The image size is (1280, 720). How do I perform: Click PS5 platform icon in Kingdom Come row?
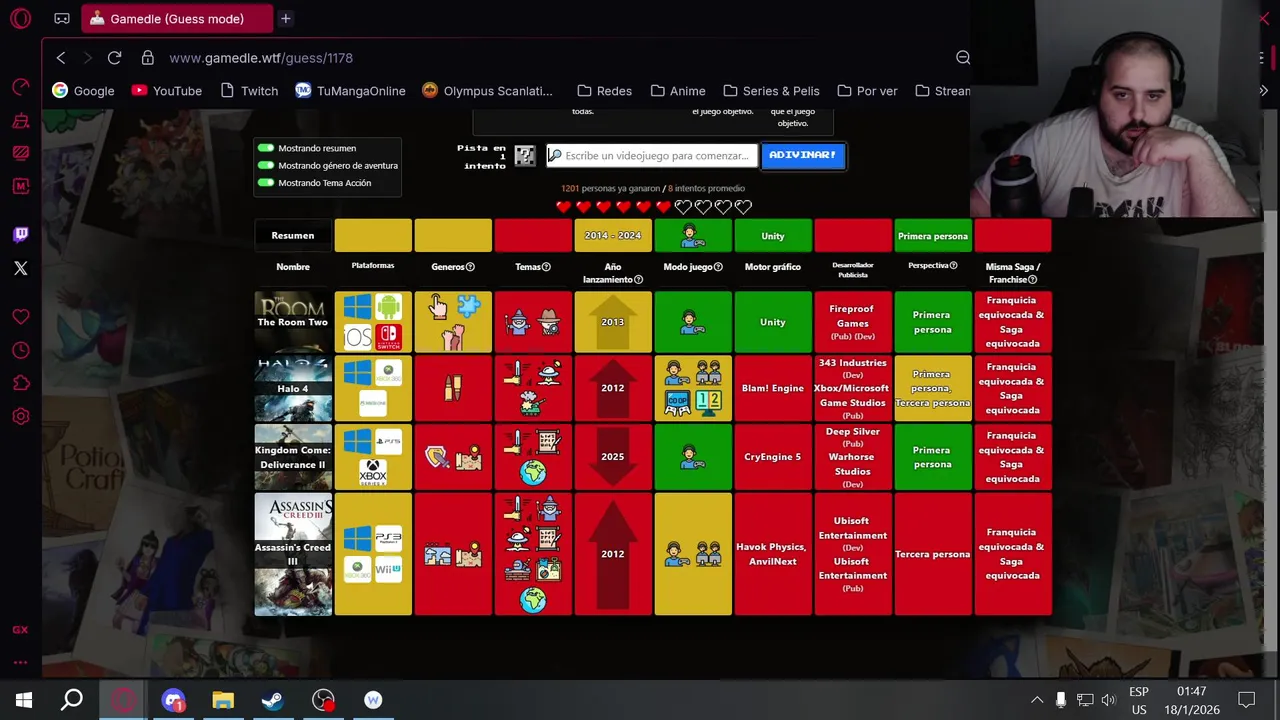point(388,441)
